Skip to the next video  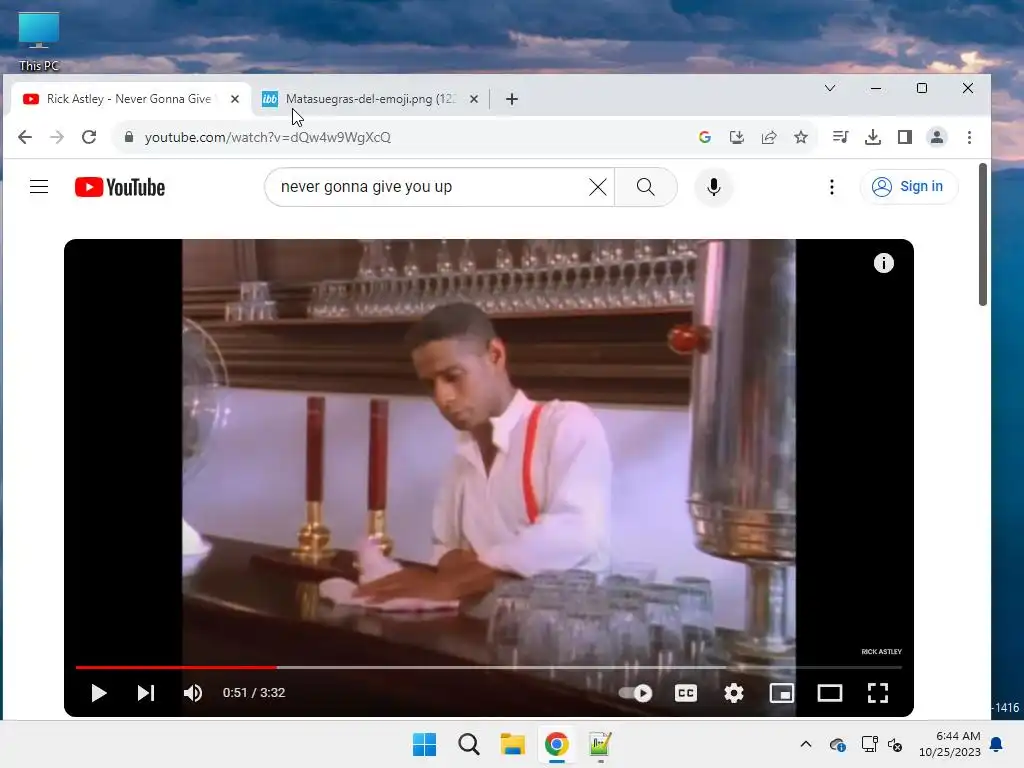(x=146, y=693)
